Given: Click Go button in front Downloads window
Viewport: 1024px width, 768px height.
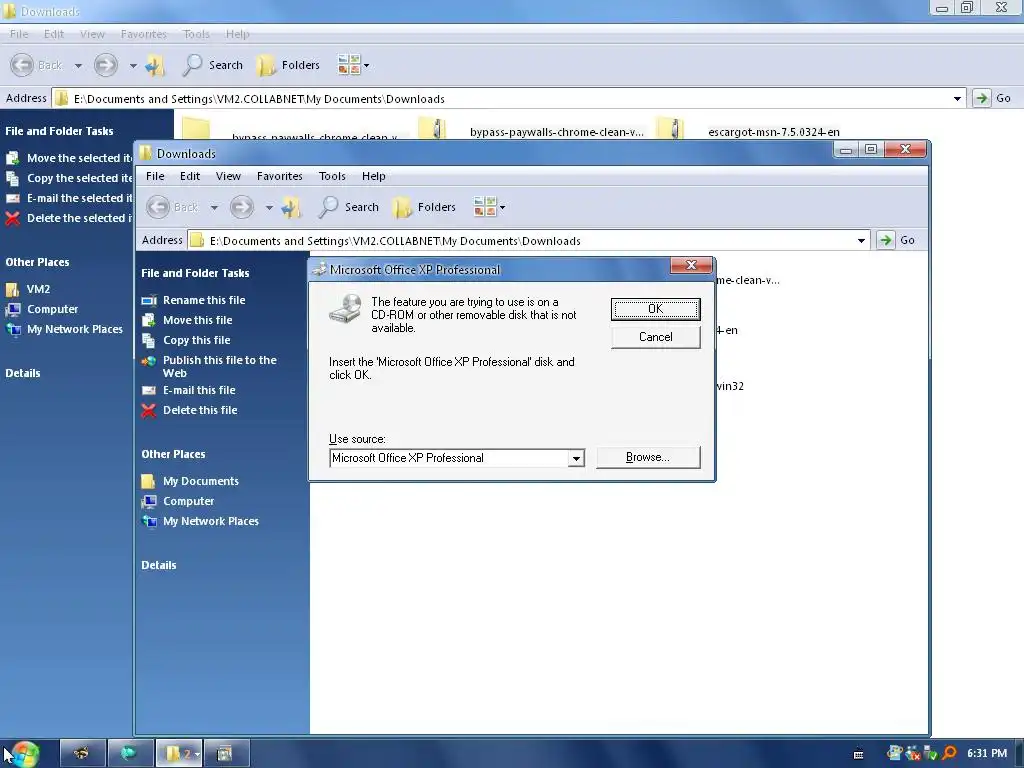Looking at the screenshot, I should pyautogui.click(x=897, y=240).
